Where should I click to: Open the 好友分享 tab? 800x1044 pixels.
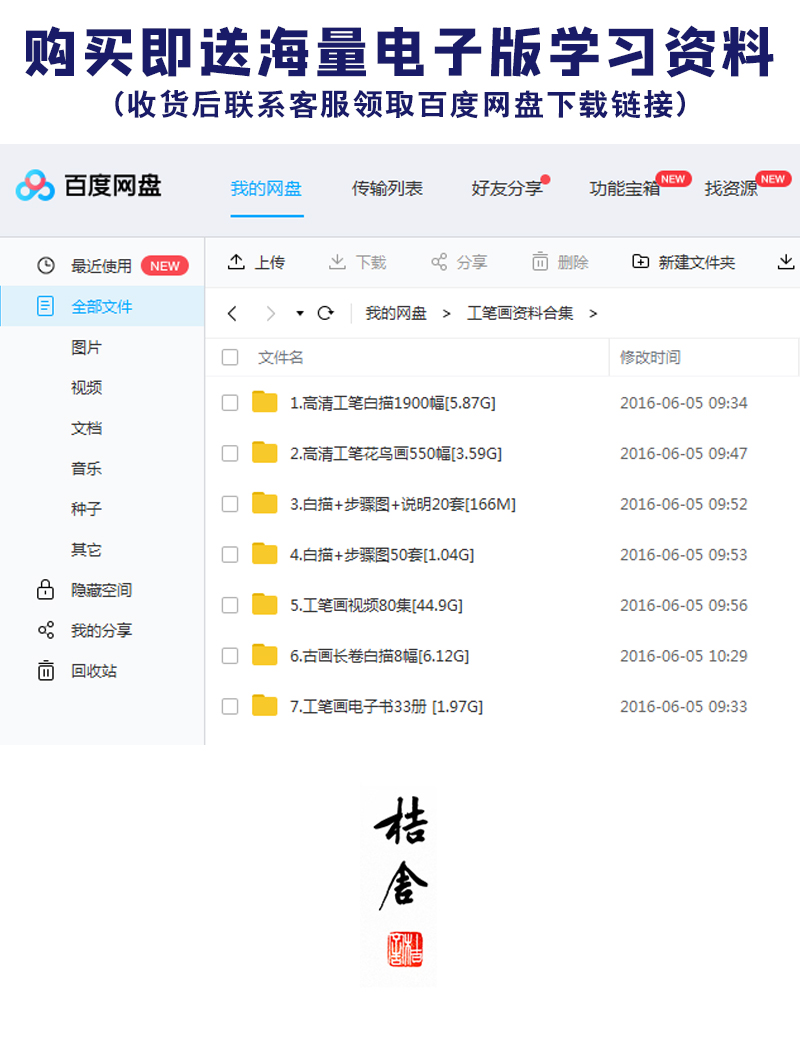coord(506,188)
